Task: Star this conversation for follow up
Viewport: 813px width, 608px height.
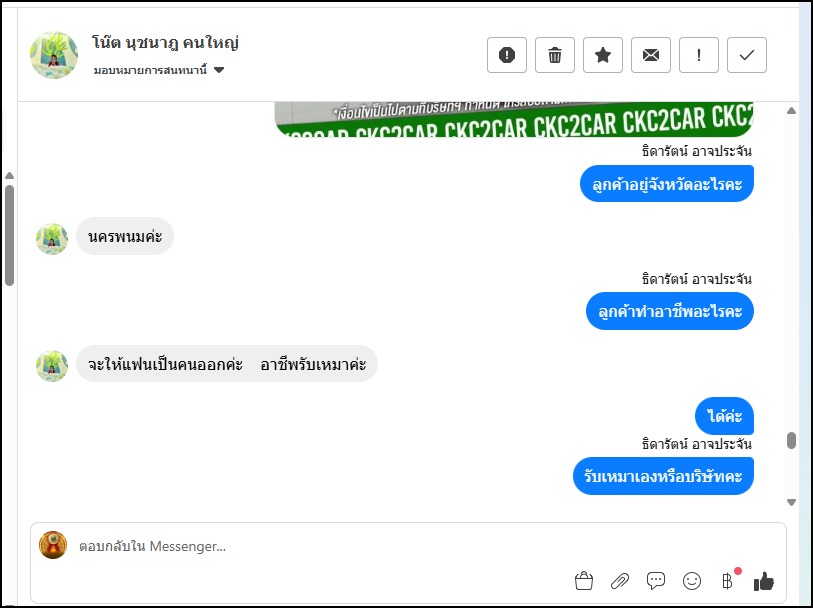Action: pyautogui.click(x=602, y=55)
